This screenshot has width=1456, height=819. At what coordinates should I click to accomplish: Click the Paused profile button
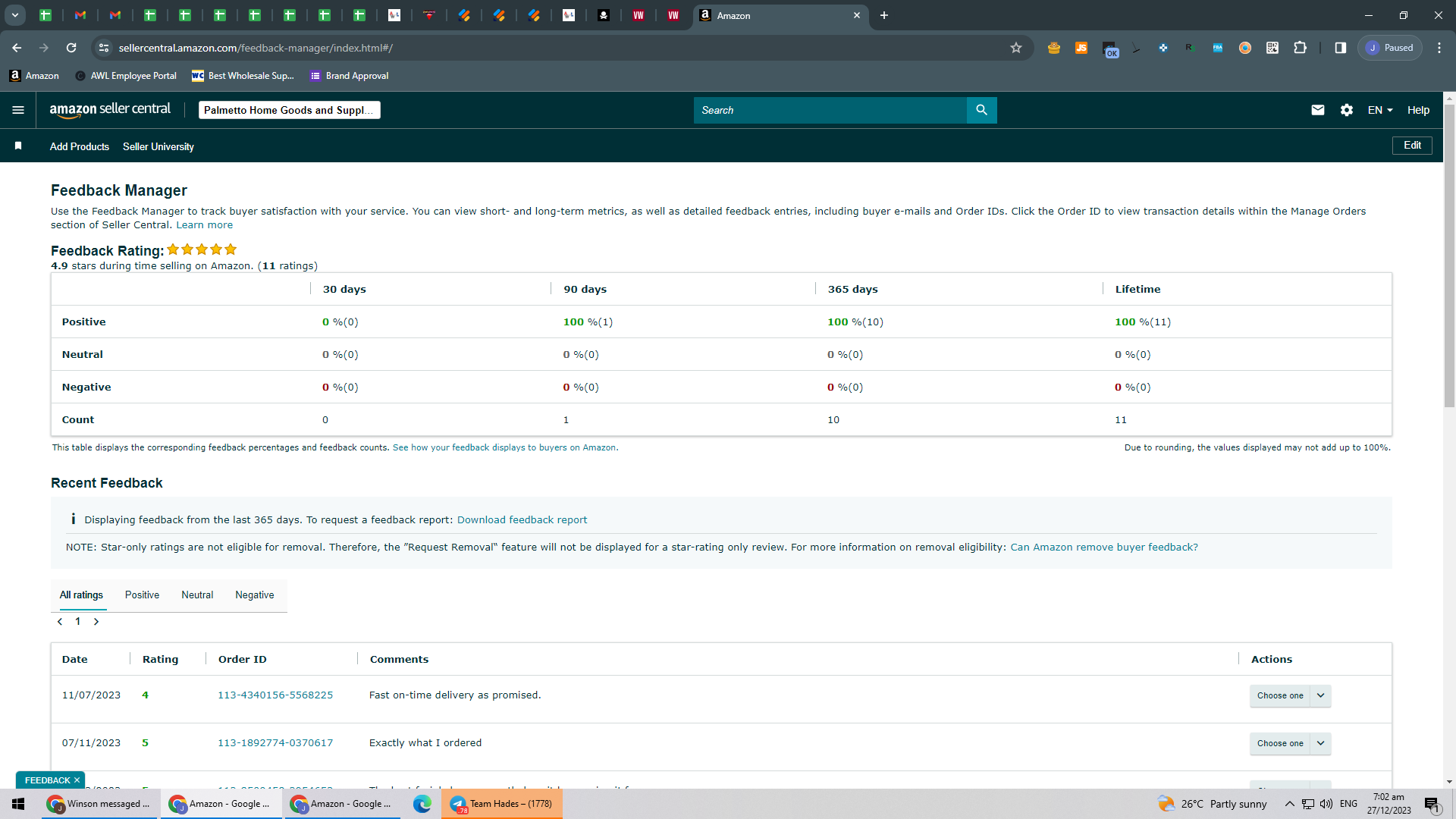(1390, 48)
